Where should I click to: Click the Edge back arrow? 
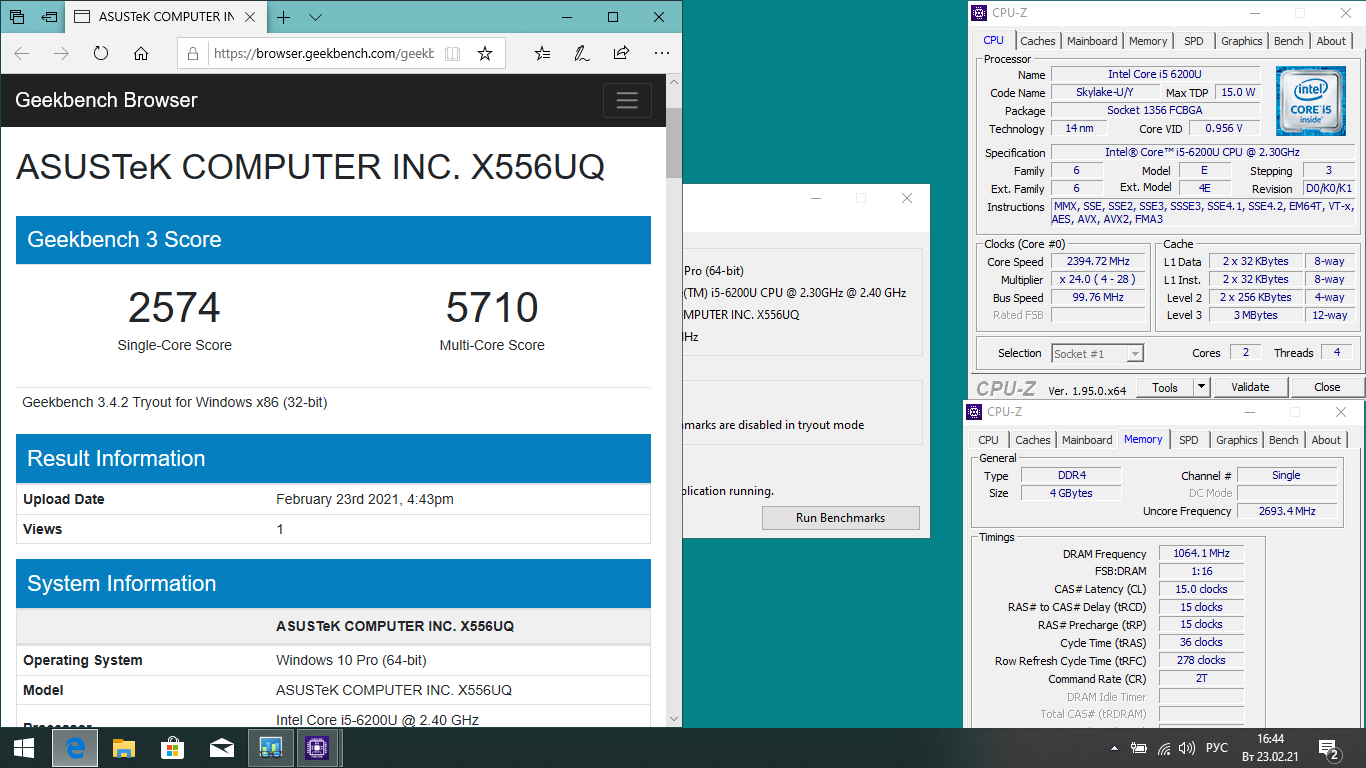(22, 53)
